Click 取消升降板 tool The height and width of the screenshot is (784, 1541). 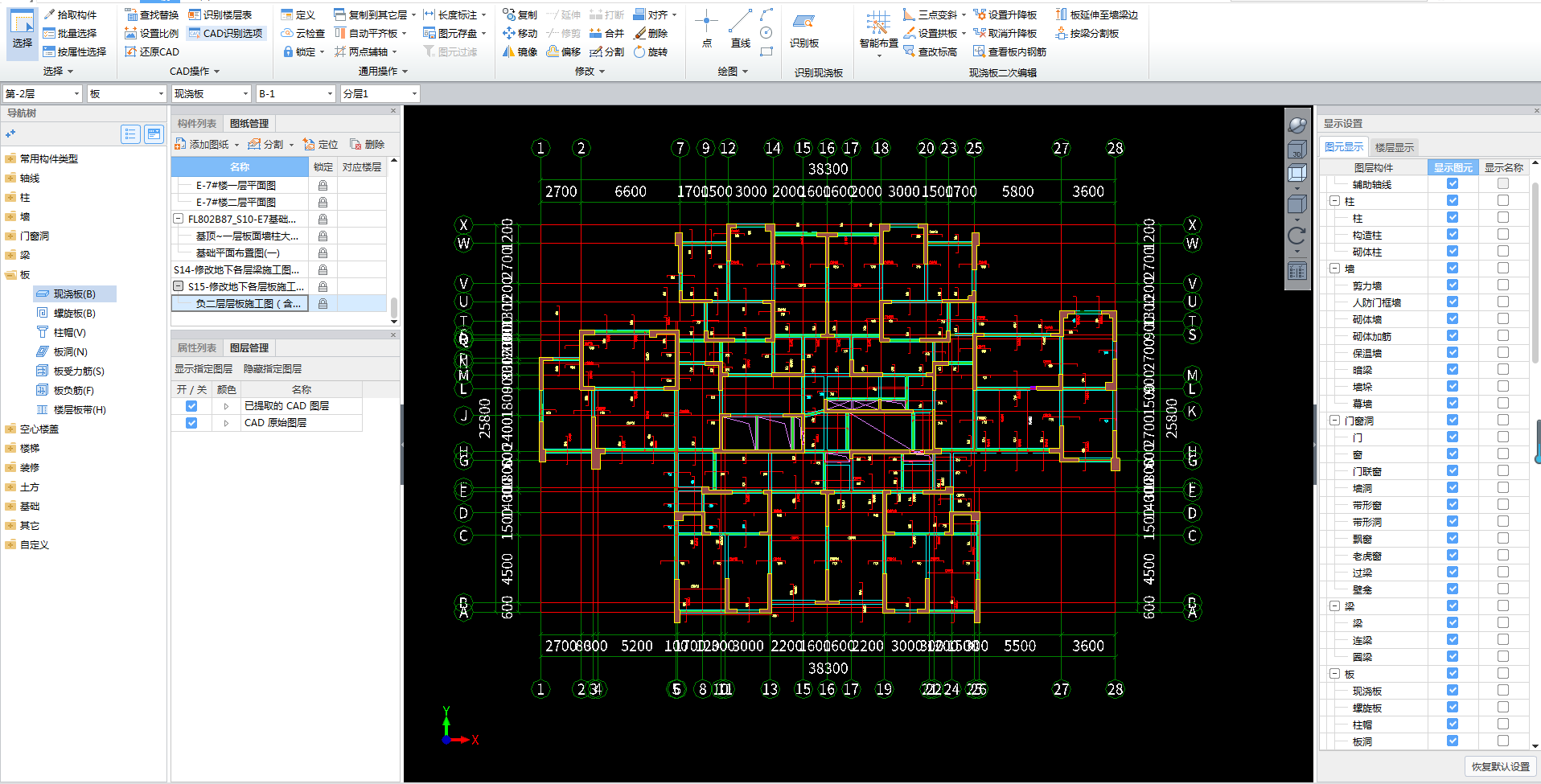[x=1005, y=33]
